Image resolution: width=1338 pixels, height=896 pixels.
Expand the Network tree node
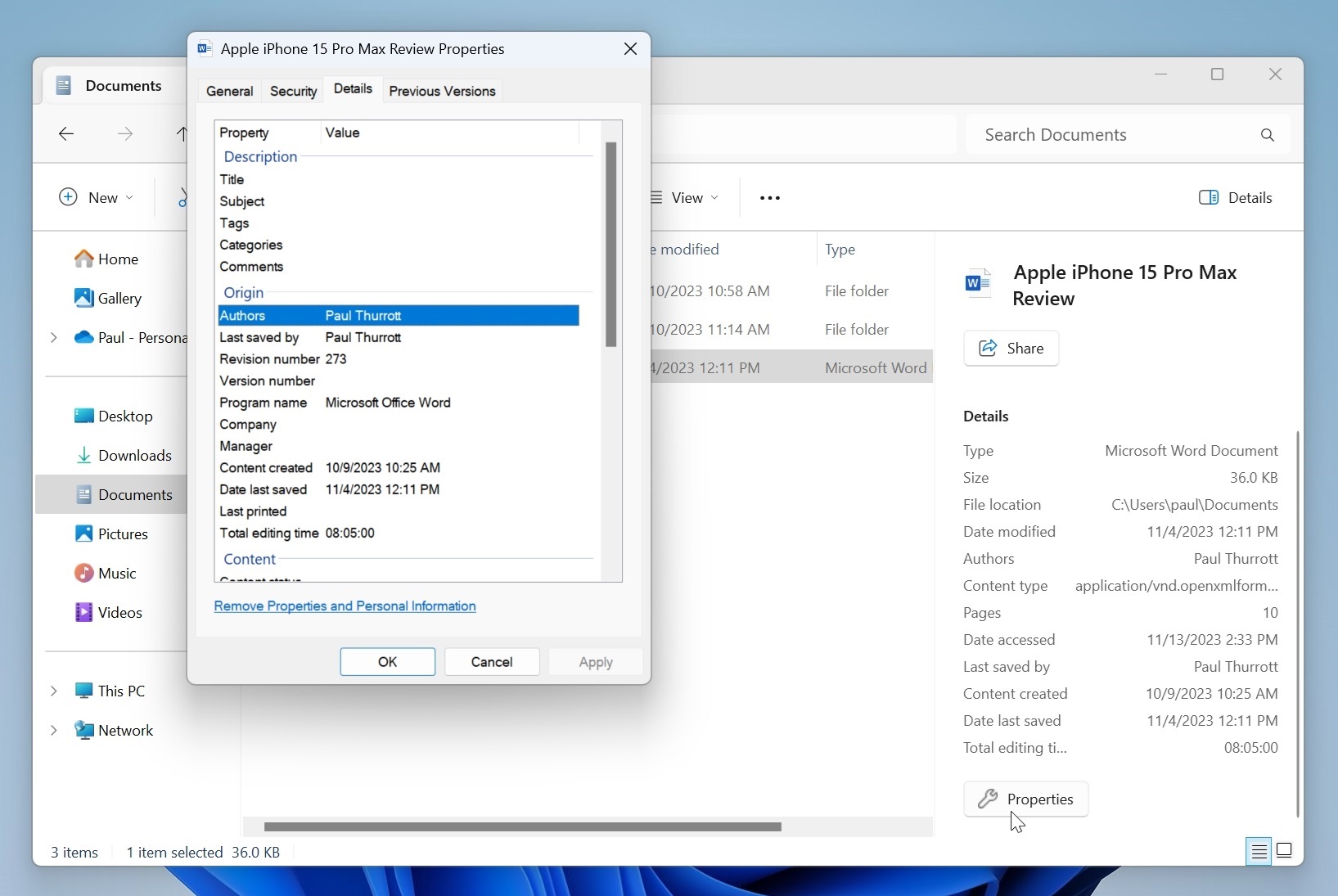tap(54, 731)
